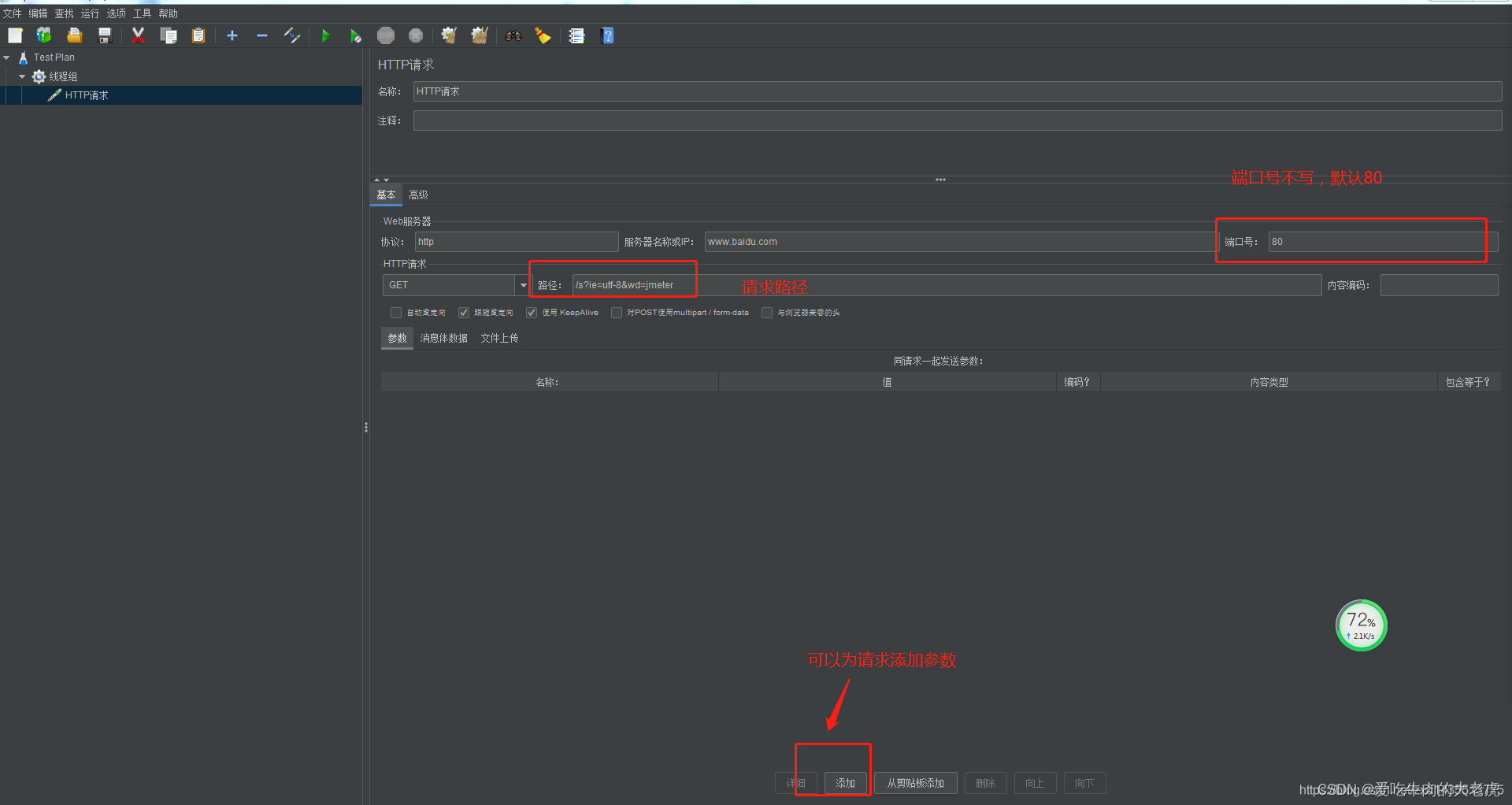Click the 注释 comment field
Viewport: 1512px width, 805px height.
(958, 121)
